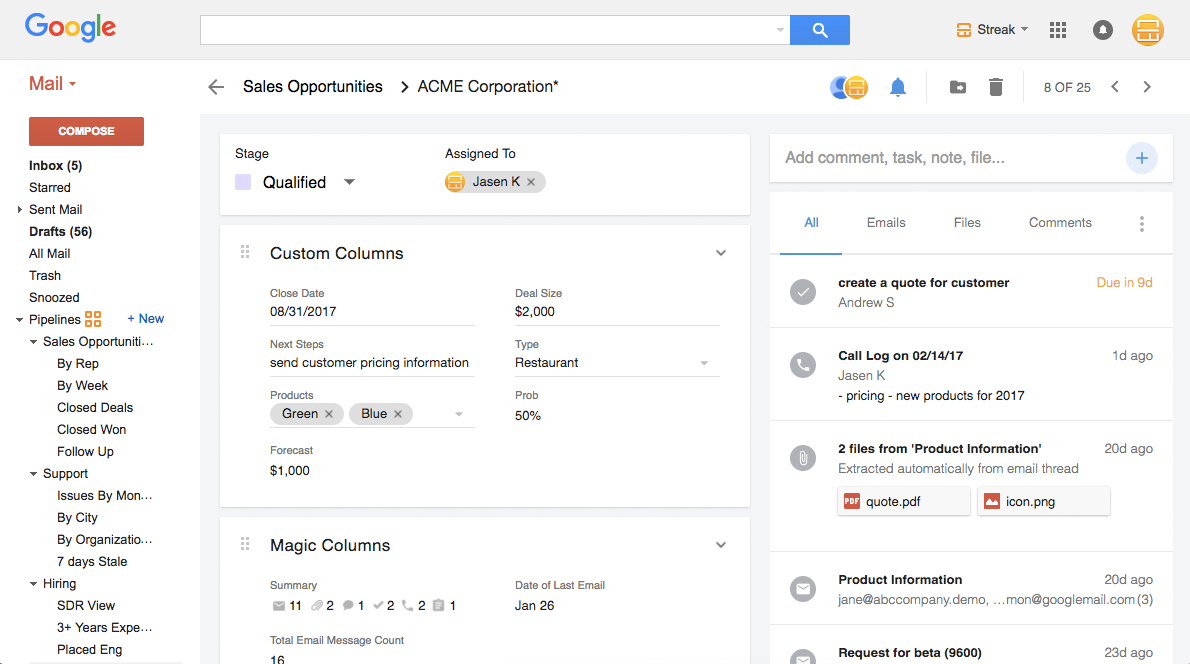Click the Google search input field
The height and width of the screenshot is (664, 1190).
(x=495, y=30)
